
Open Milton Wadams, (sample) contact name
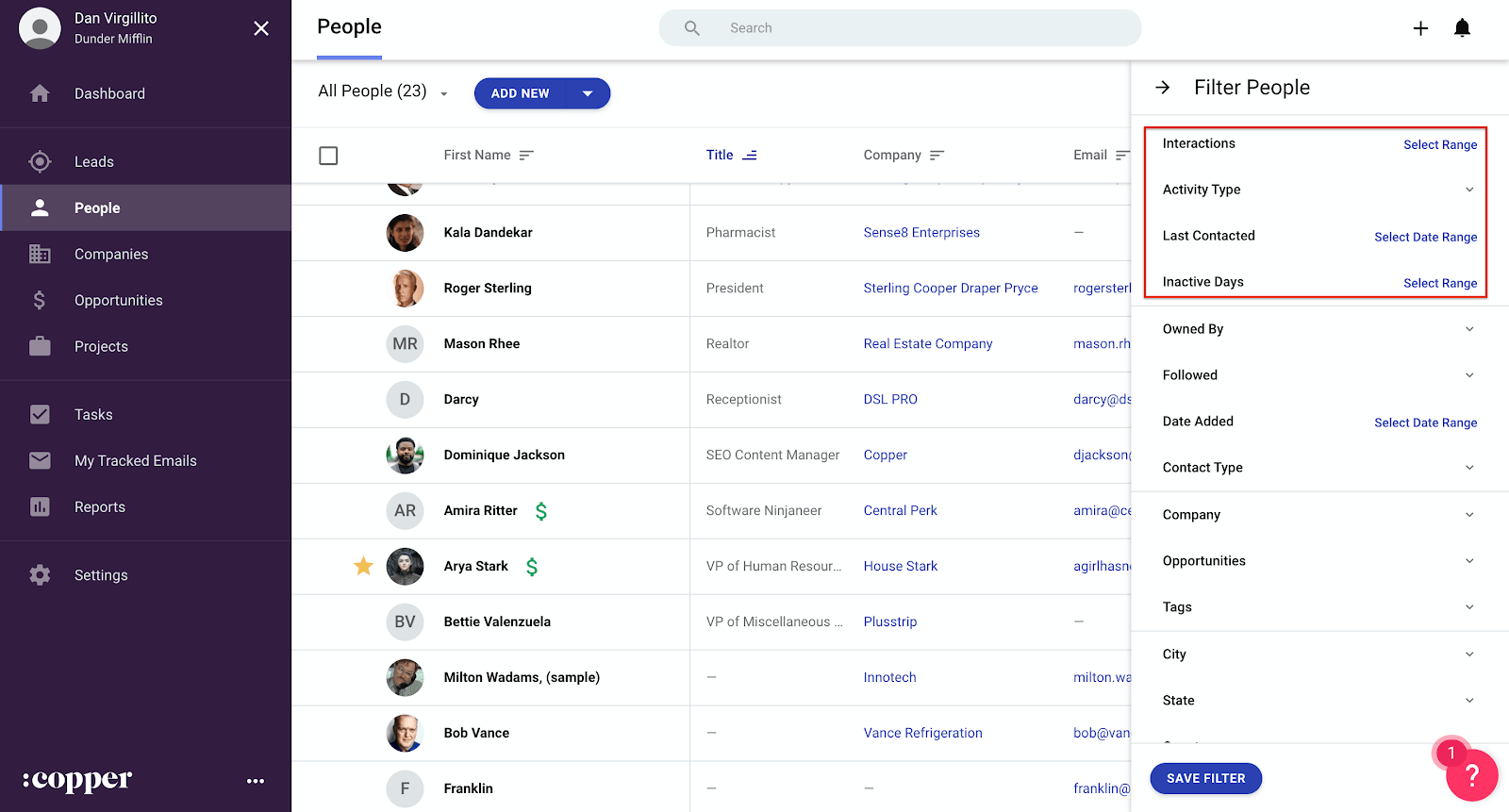click(522, 677)
